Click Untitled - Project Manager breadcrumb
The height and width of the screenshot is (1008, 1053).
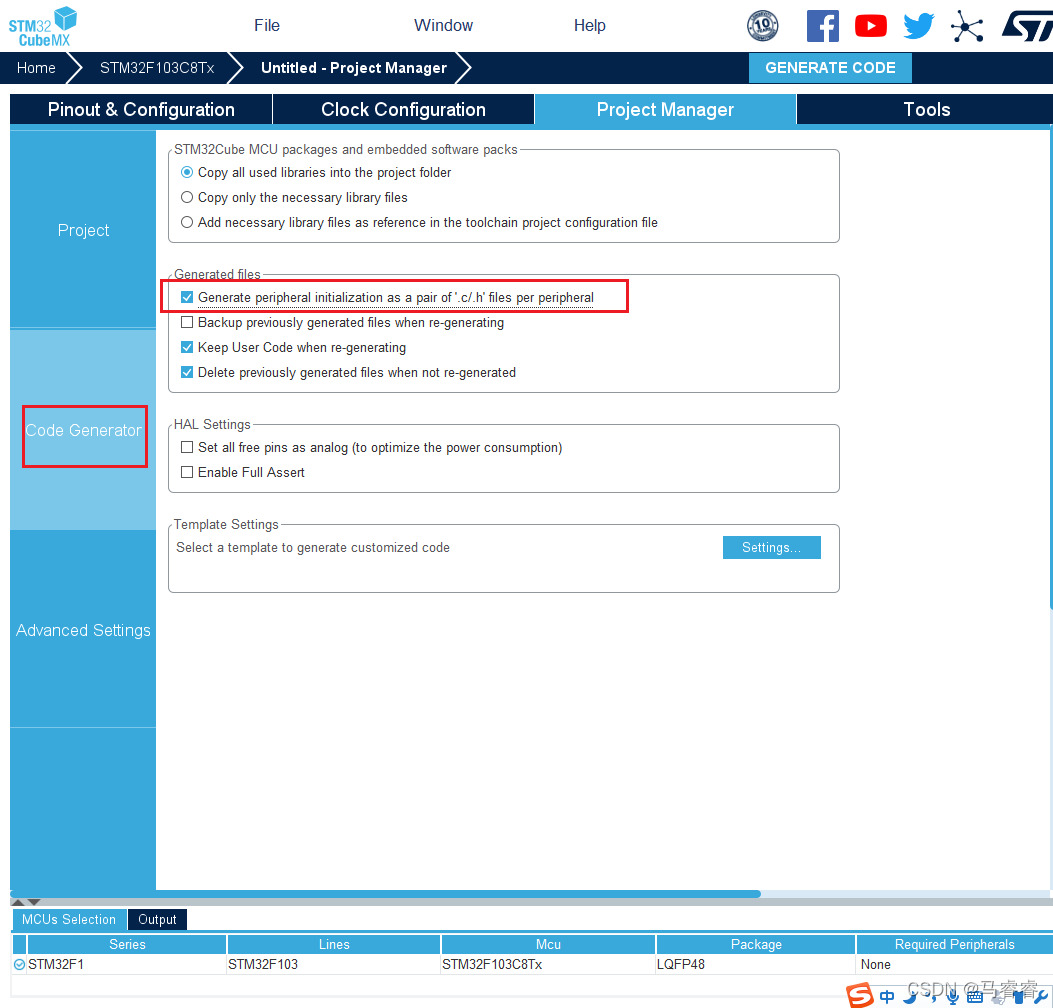(354, 68)
